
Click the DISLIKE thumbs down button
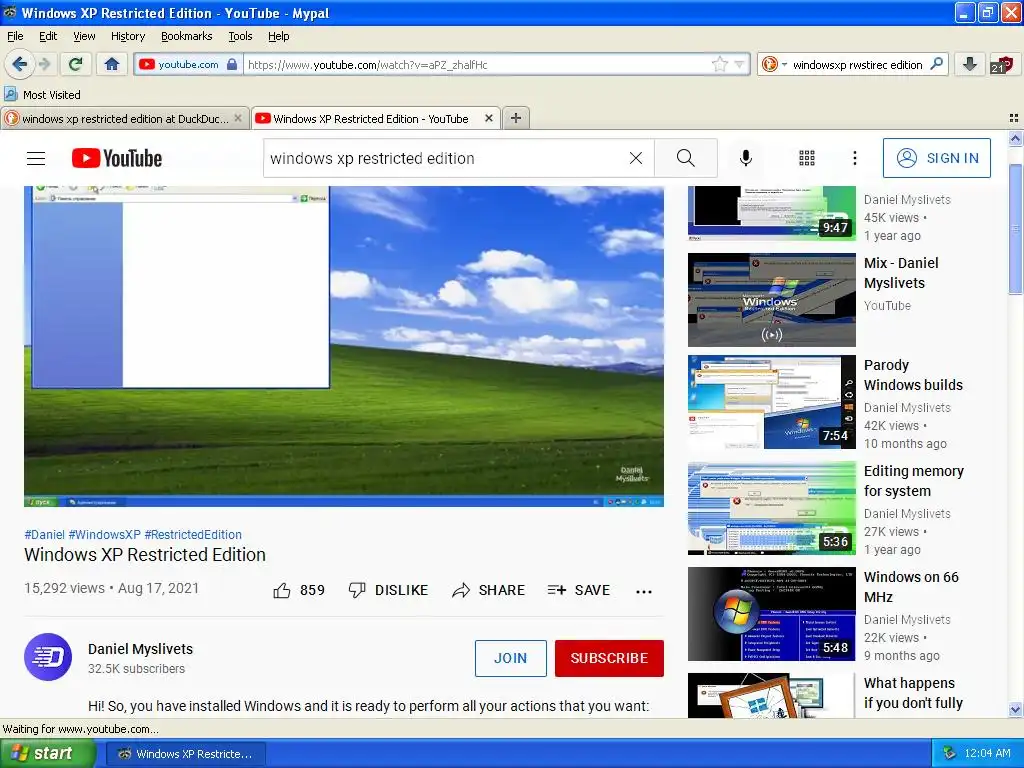[x=388, y=590]
